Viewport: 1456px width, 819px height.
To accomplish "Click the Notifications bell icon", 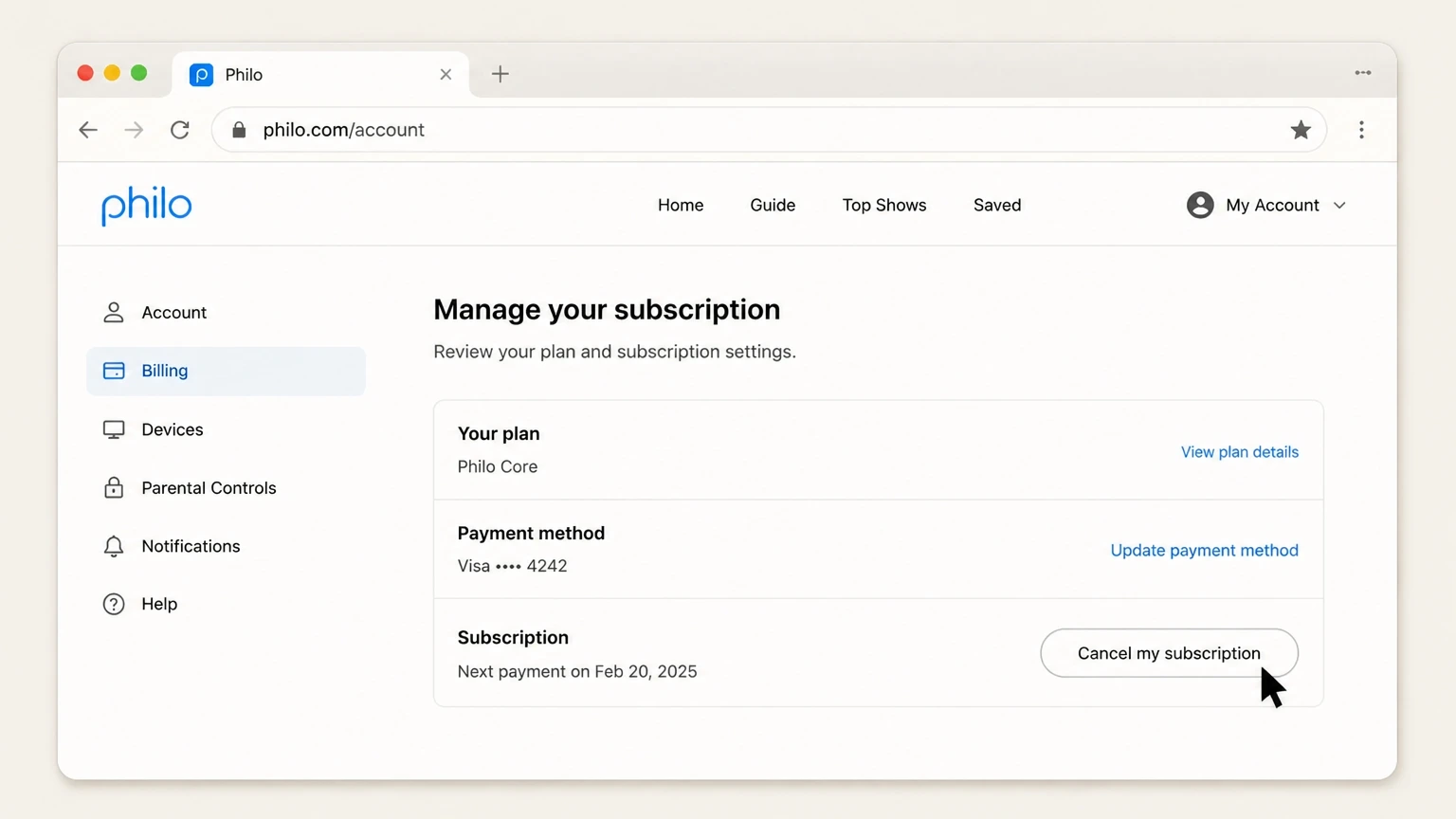I will point(114,546).
